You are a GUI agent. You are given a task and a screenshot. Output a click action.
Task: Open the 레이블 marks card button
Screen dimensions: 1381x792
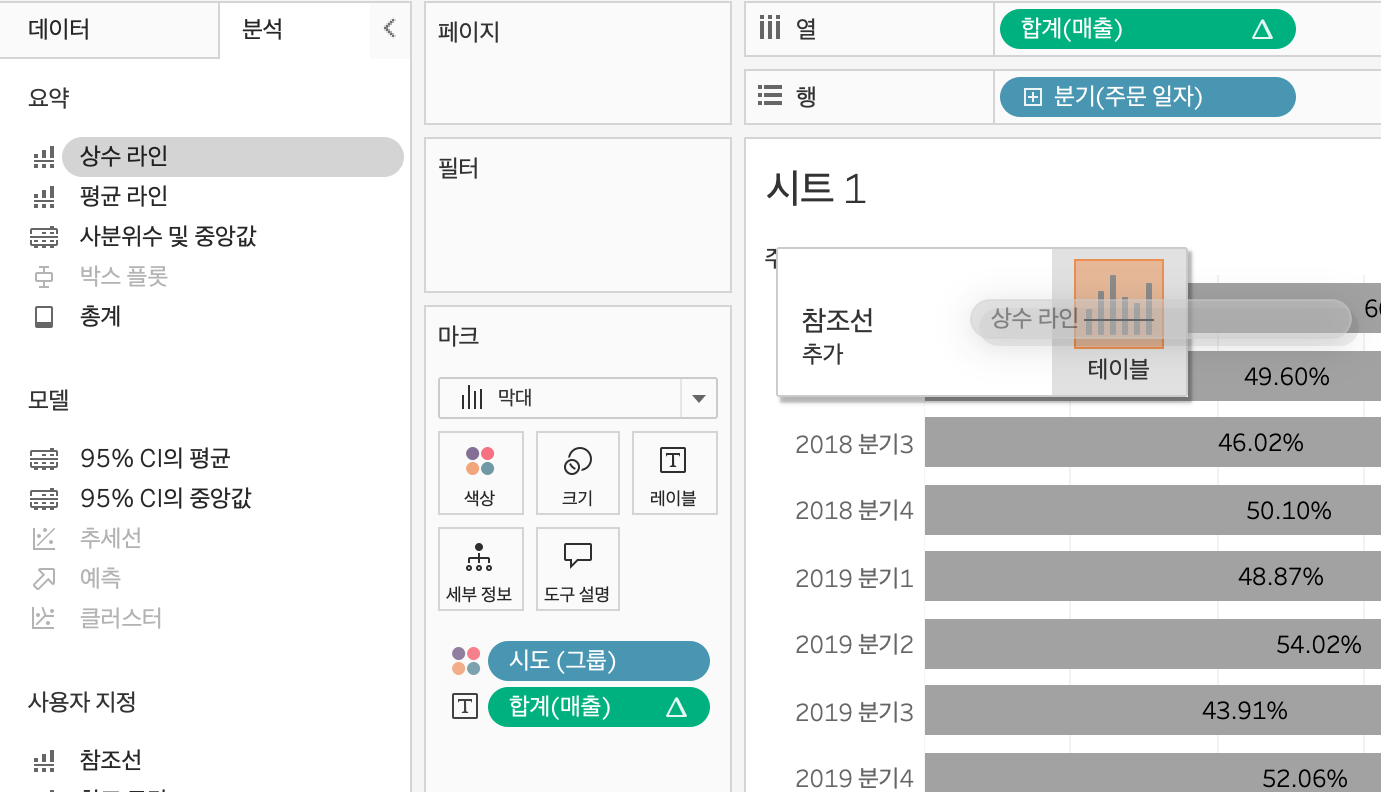pos(673,473)
